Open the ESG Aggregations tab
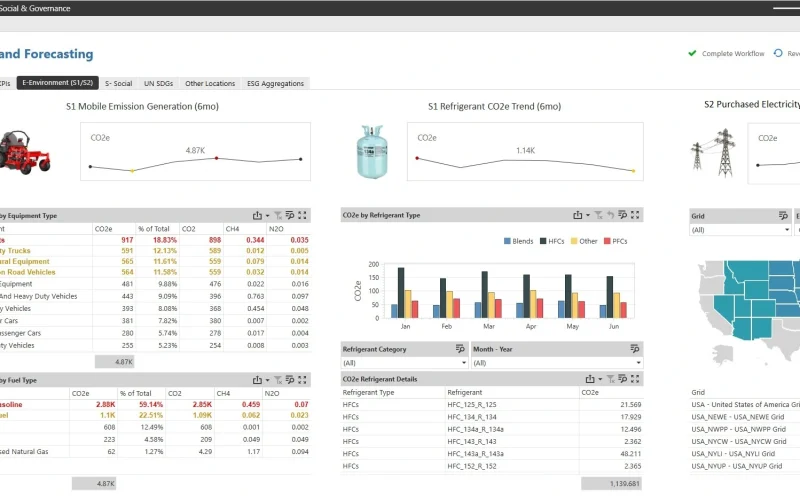800x500 pixels. [x=275, y=84]
